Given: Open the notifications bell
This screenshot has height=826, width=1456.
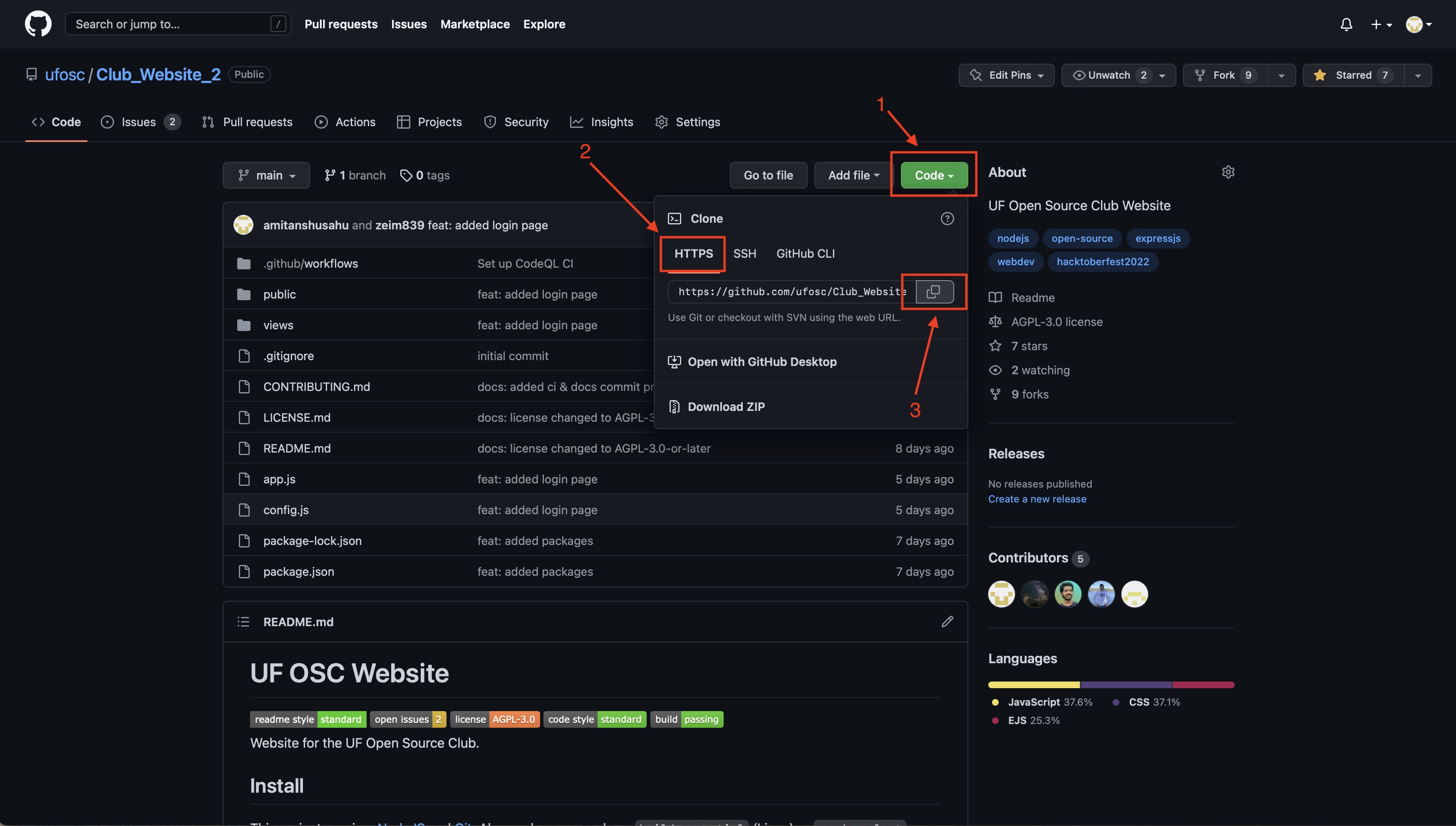Looking at the screenshot, I should (1346, 25).
